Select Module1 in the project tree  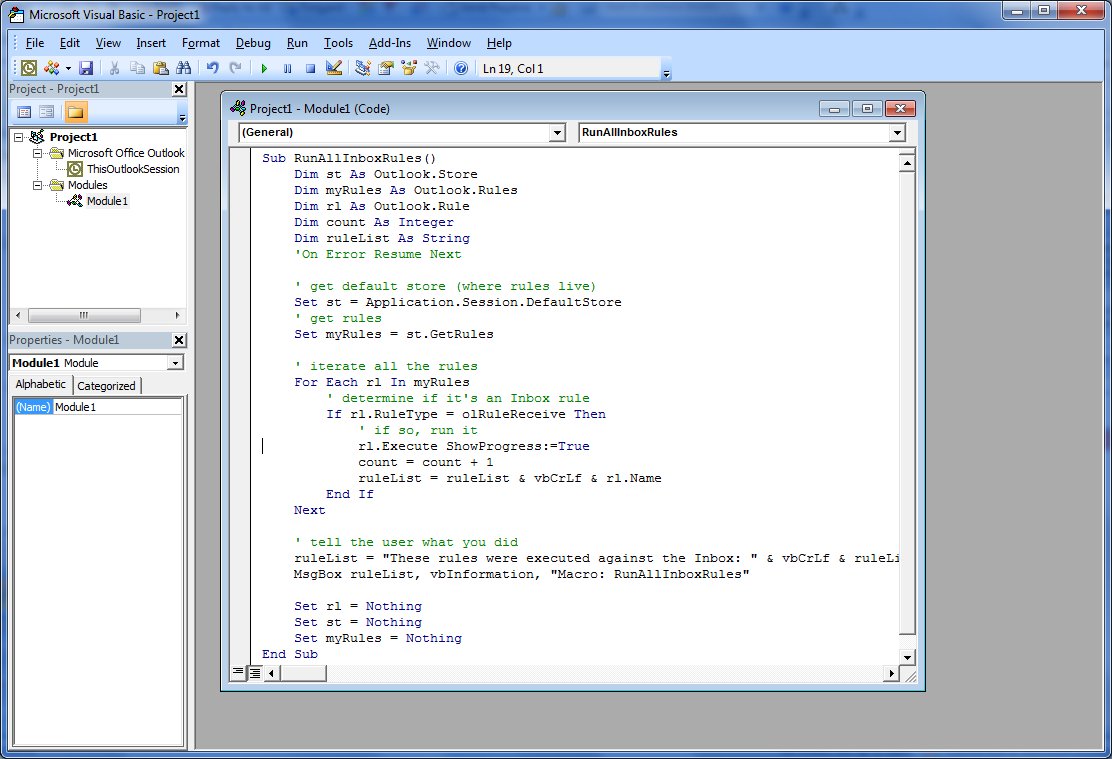[107, 201]
